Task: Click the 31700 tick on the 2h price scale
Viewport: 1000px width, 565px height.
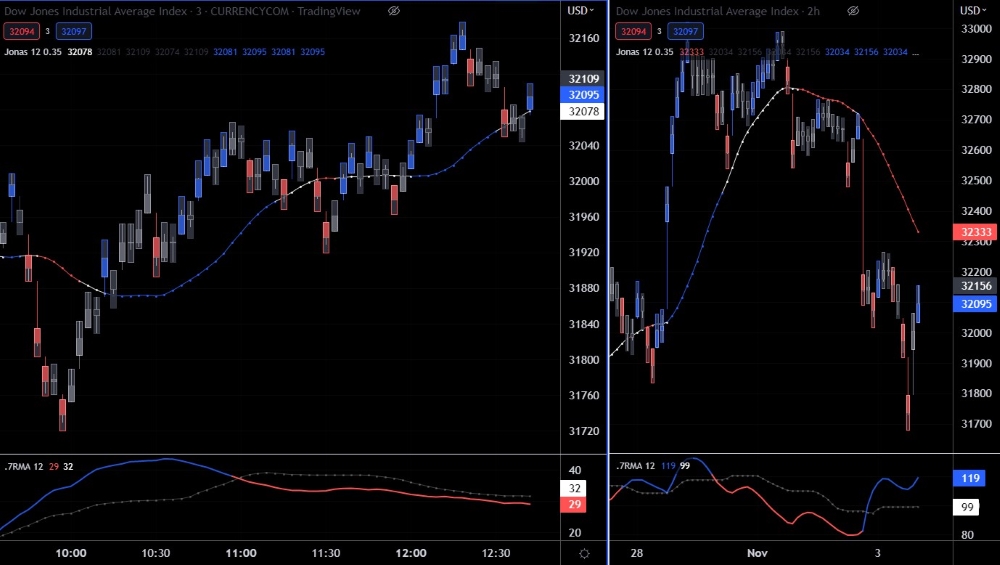Action: pos(976,423)
